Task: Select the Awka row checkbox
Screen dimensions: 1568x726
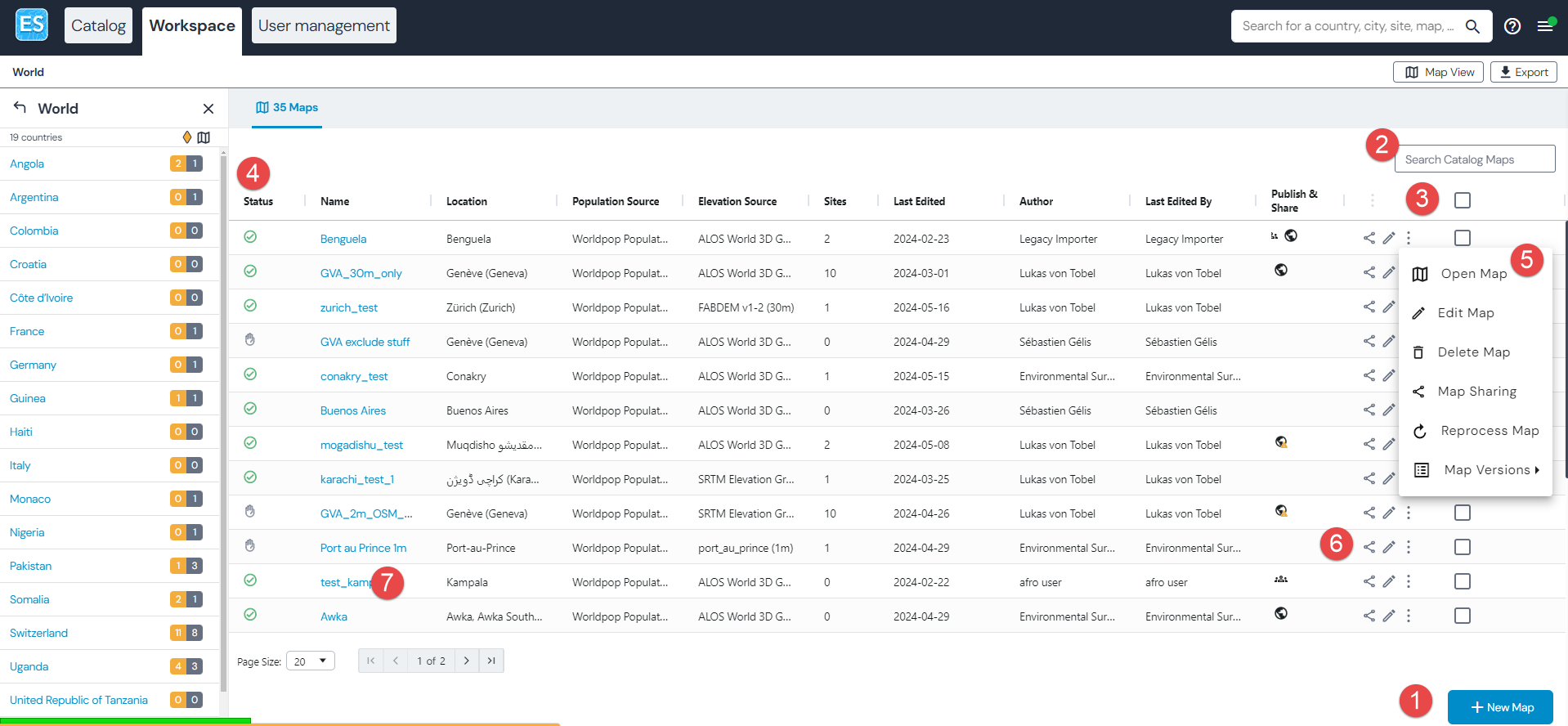Action: (1463, 616)
